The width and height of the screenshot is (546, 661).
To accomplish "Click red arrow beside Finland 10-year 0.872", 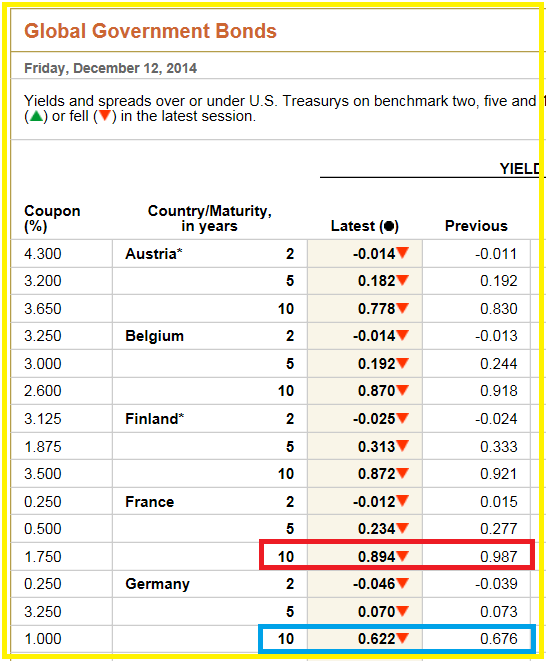I will [403, 473].
